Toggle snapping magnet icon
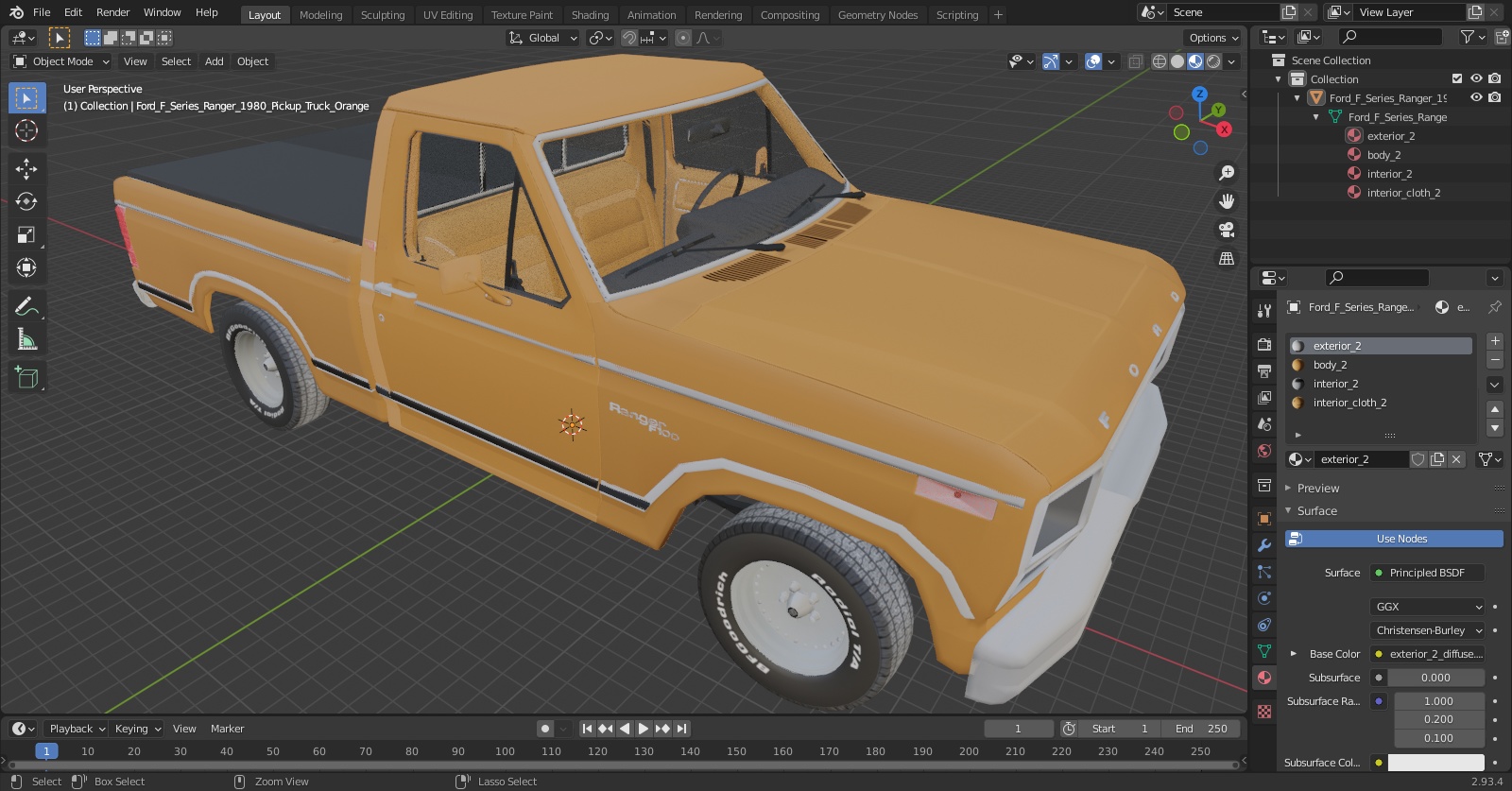 point(629,38)
